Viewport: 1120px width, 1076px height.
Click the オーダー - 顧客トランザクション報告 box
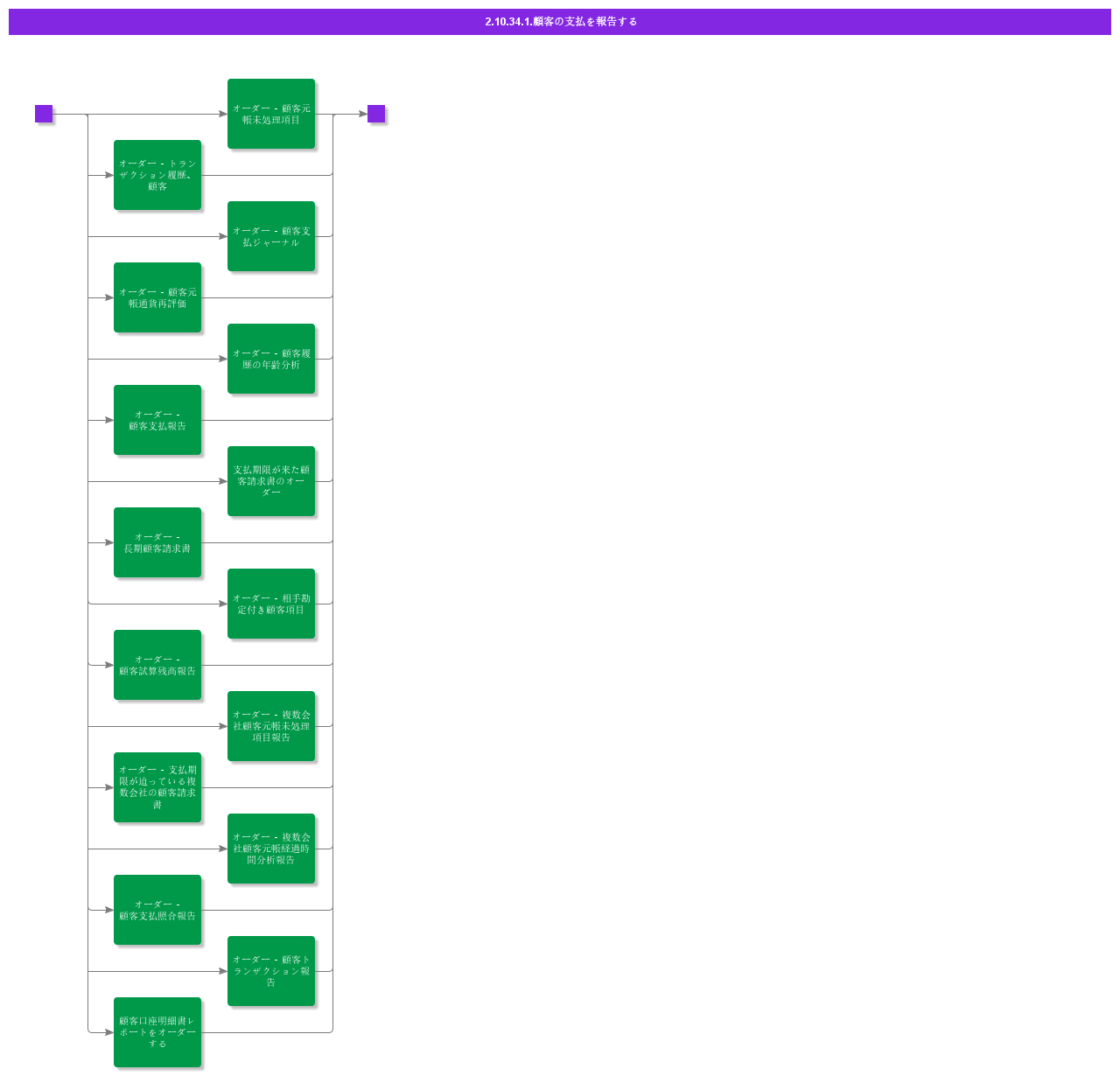271,971
